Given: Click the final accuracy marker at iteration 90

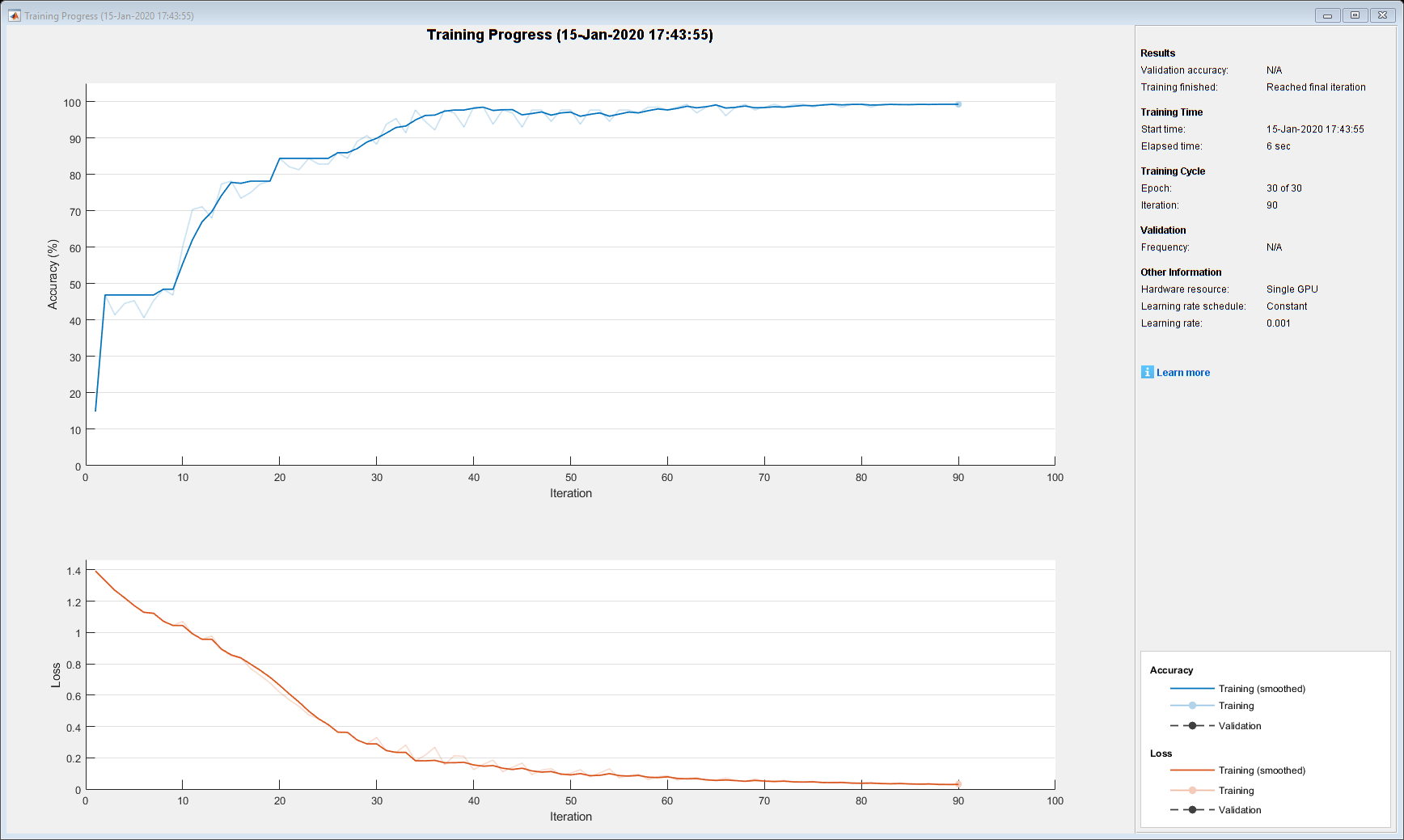Looking at the screenshot, I should pyautogui.click(x=958, y=104).
